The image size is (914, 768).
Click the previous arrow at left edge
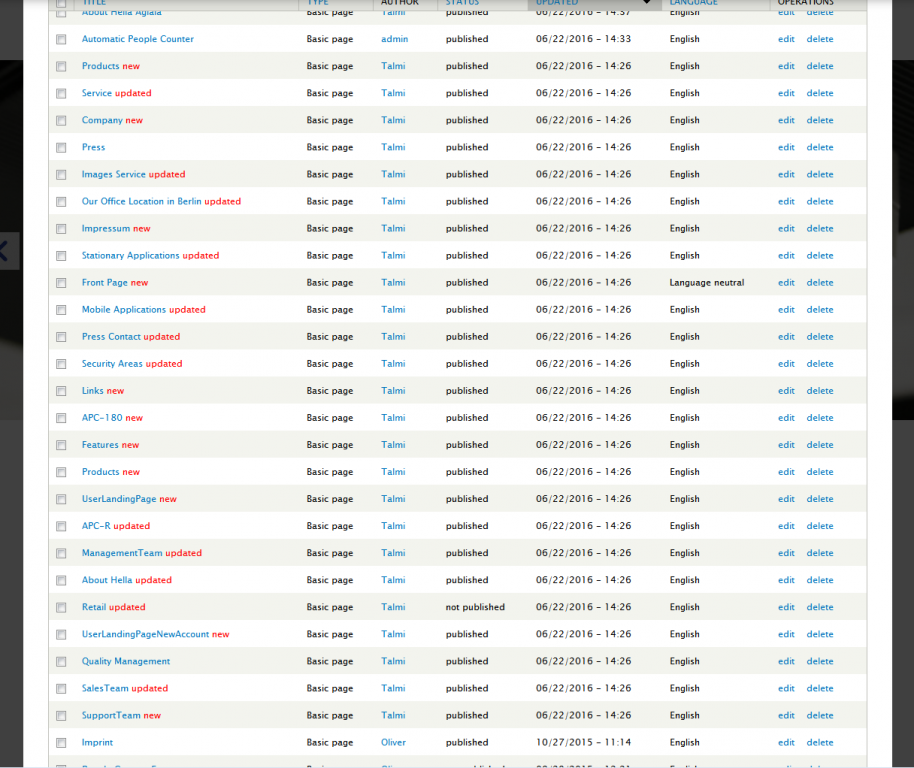pyautogui.click(x=5, y=250)
